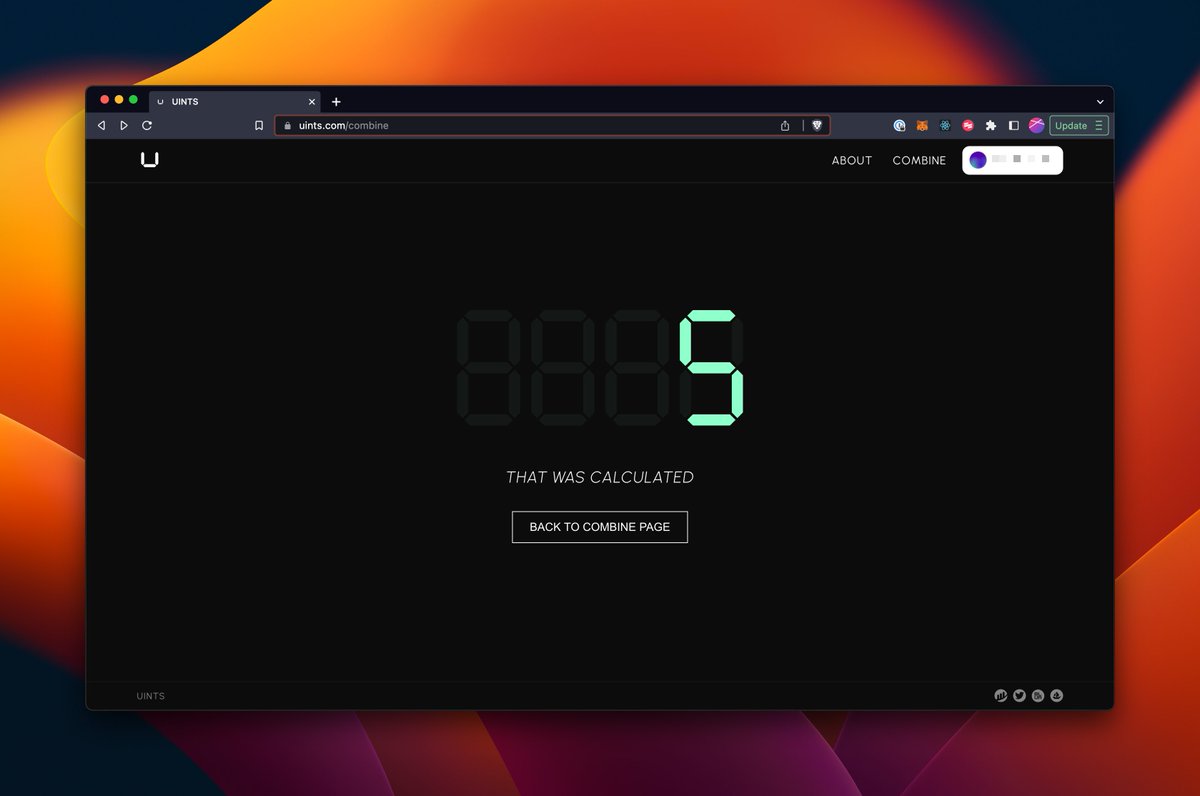Open the browser profile avatar

pos(1036,126)
